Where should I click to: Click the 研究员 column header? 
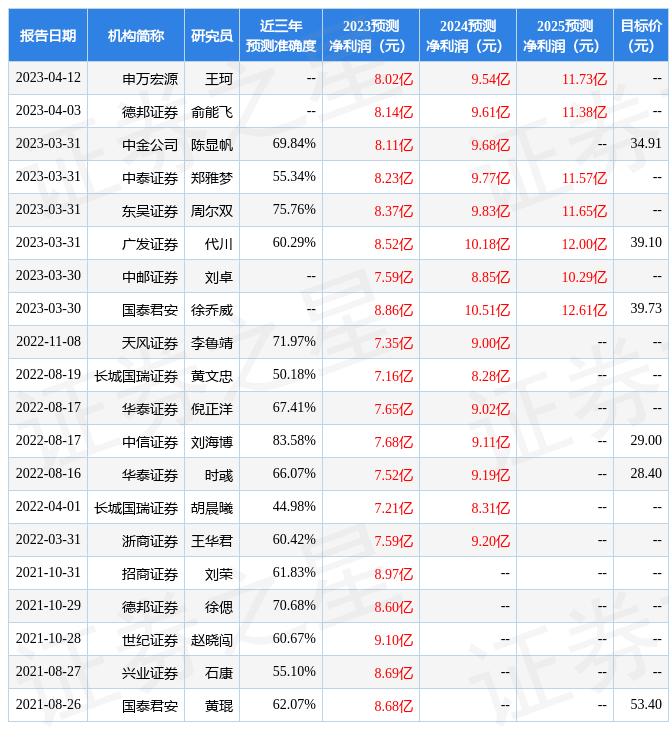click(x=212, y=36)
